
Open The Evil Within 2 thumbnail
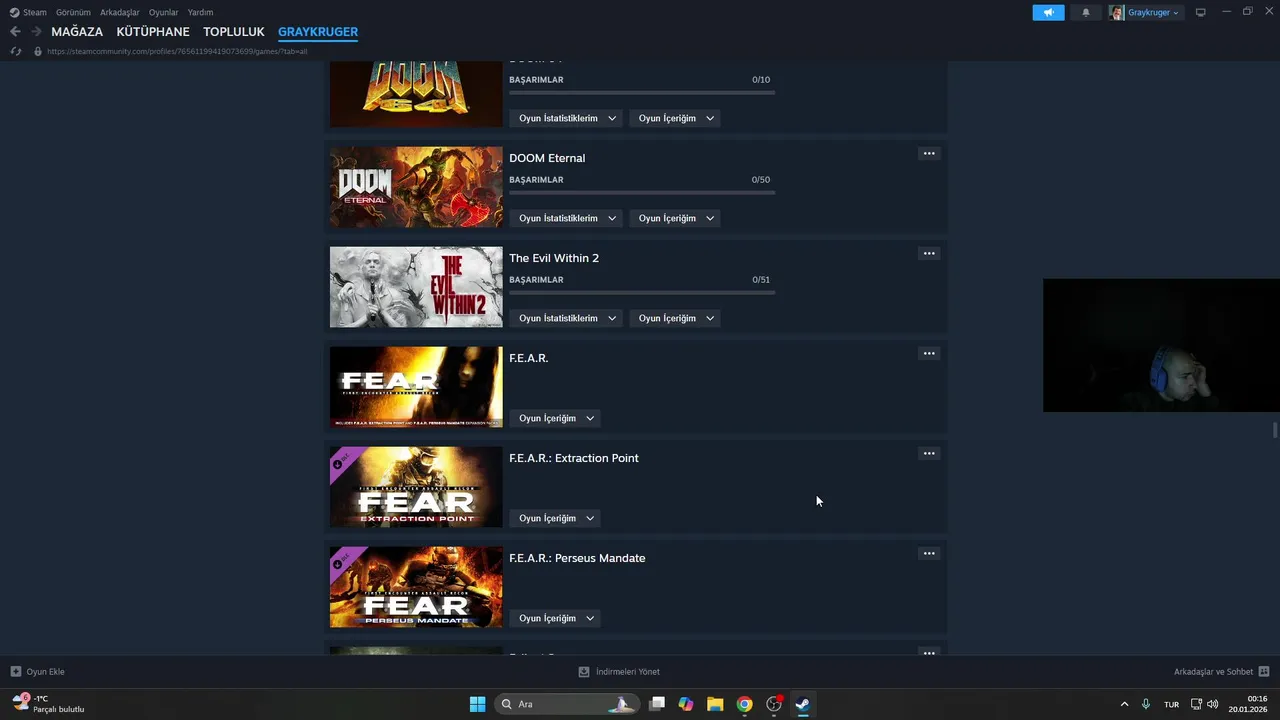[x=416, y=287]
